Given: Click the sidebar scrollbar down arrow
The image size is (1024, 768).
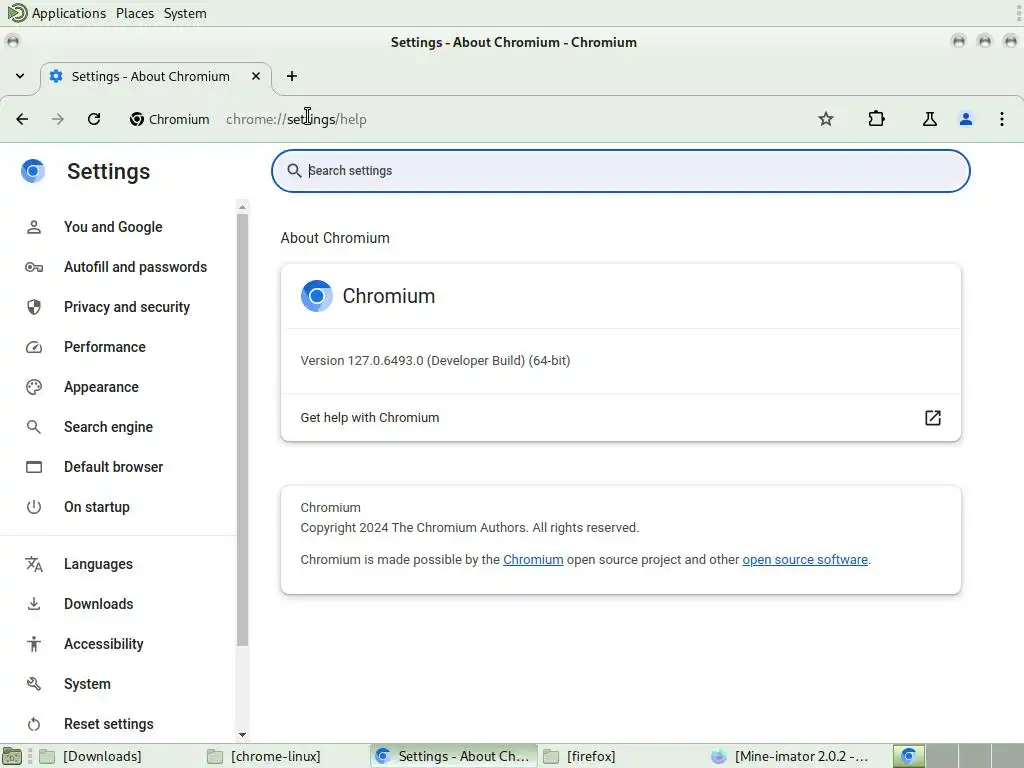Looking at the screenshot, I should [242, 735].
